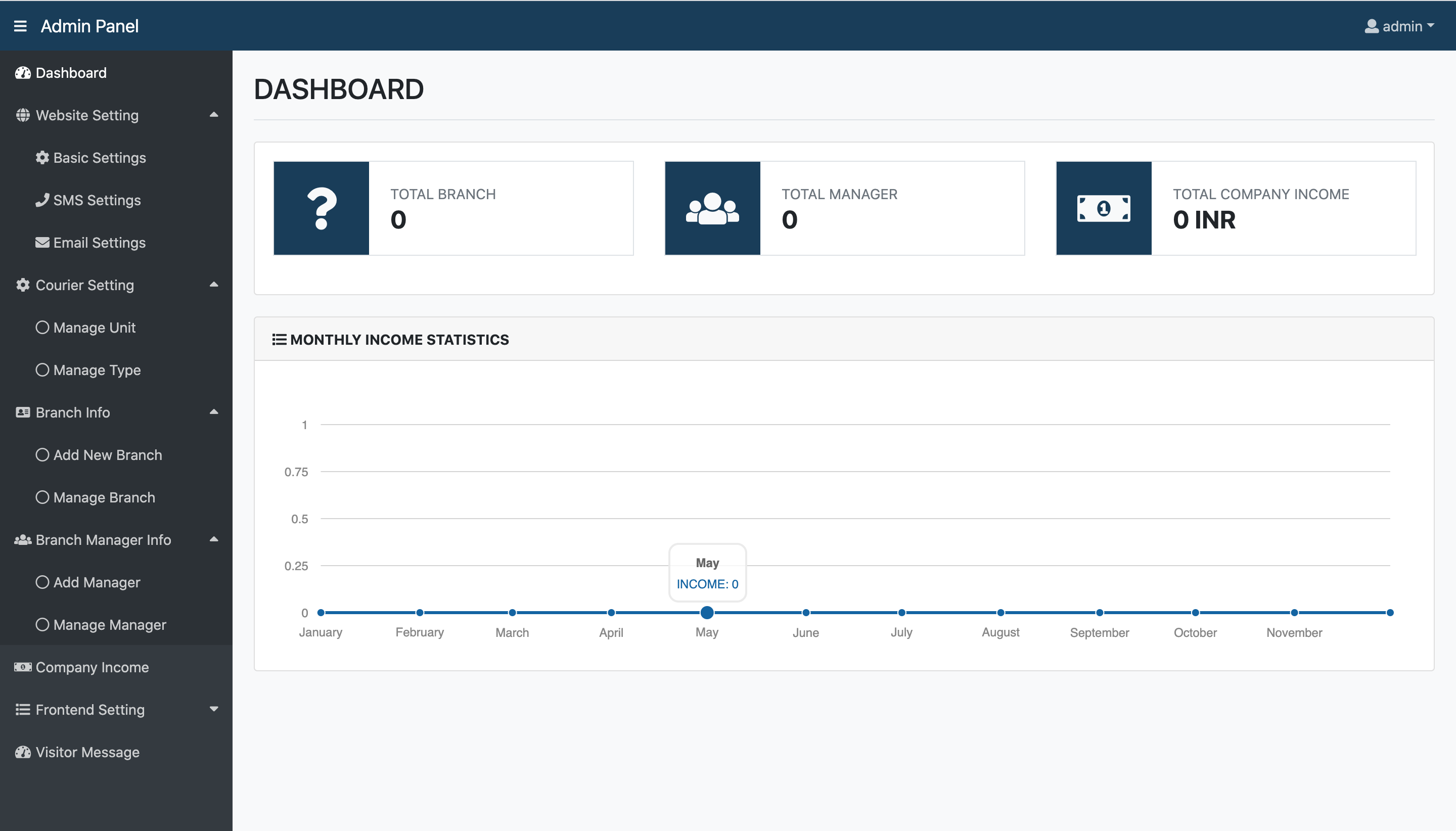
Task: Select the Add New Branch circle marker
Action: click(42, 455)
